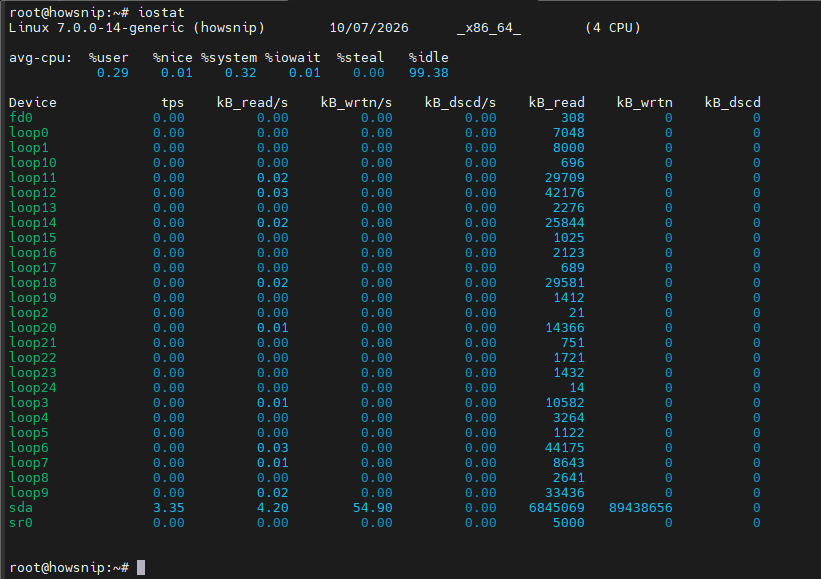821x579 pixels.
Task: Click the loop16 device name
Action: 32,253
